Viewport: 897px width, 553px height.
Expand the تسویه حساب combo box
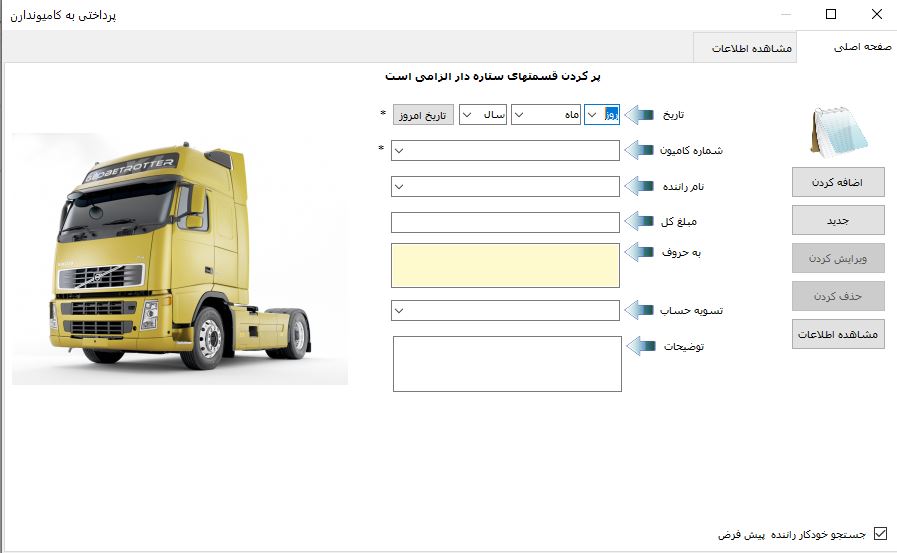400,311
